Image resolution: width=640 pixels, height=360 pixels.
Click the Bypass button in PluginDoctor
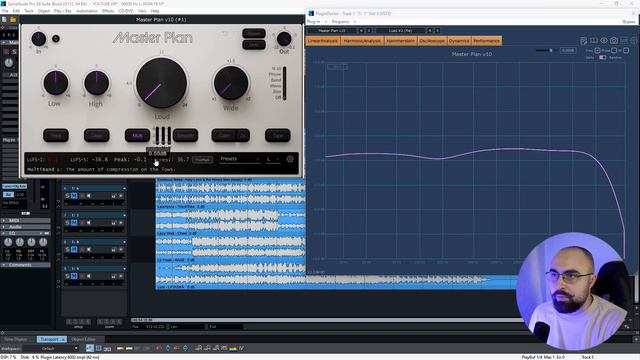point(629,22)
